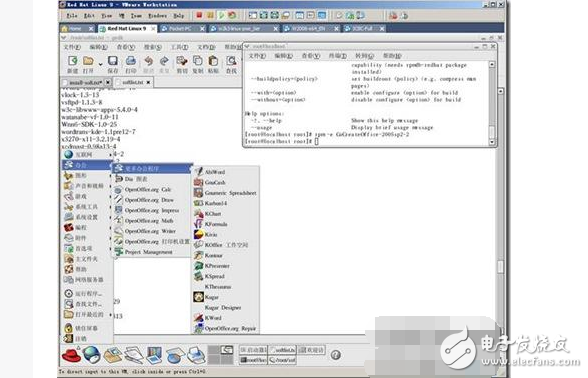This screenshot has width=588, height=378.
Task: Click root terminal taskbar button in panel
Action: tap(253, 360)
